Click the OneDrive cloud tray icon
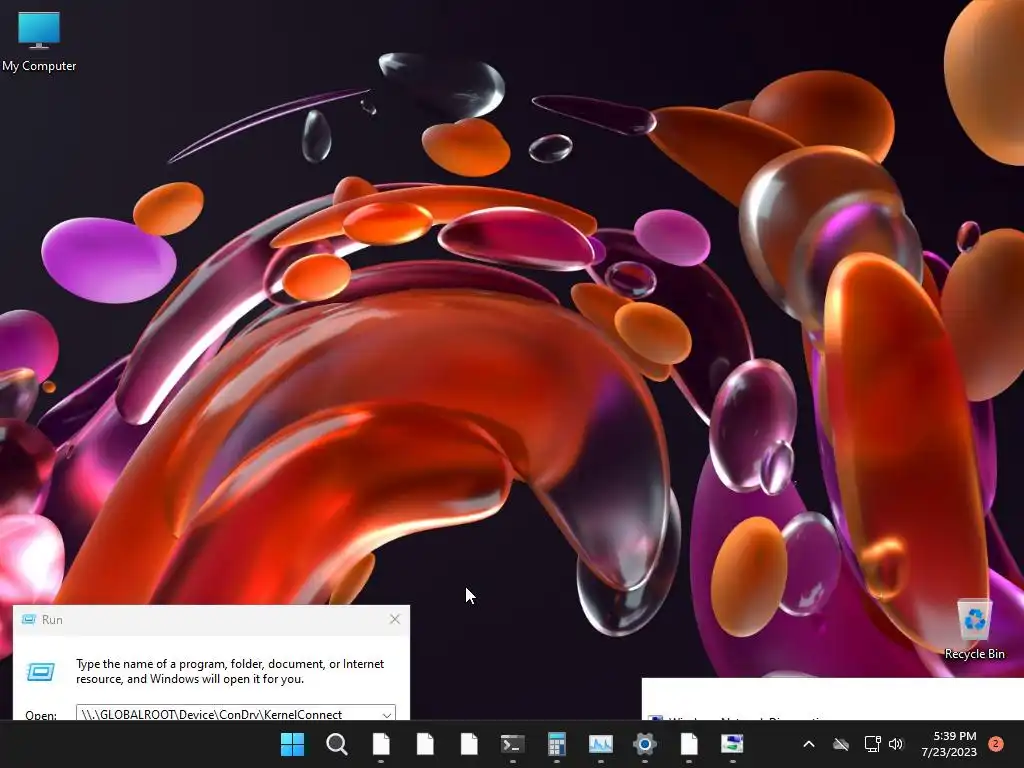 pyautogui.click(x=841, y=744)
